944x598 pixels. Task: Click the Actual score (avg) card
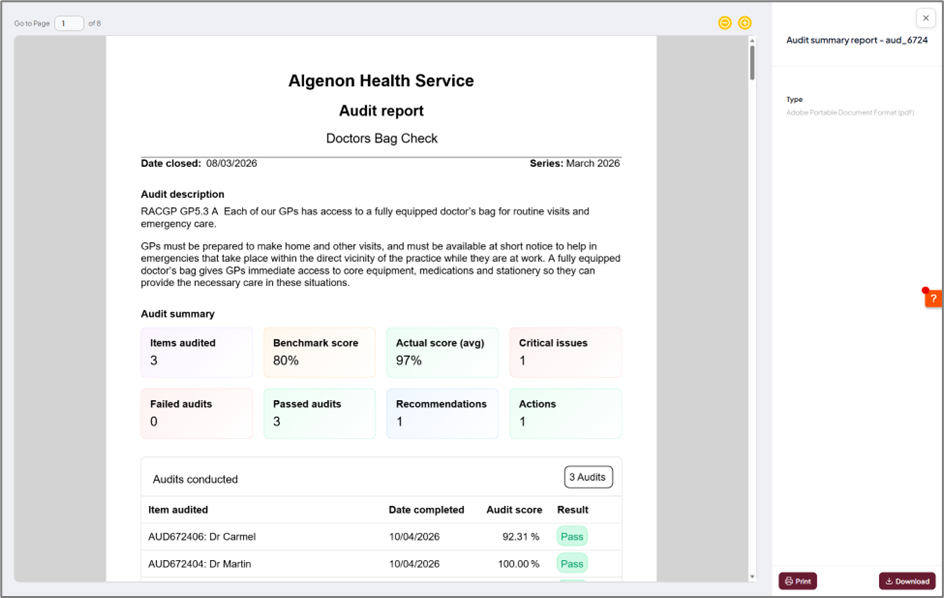tap(442, 352)
